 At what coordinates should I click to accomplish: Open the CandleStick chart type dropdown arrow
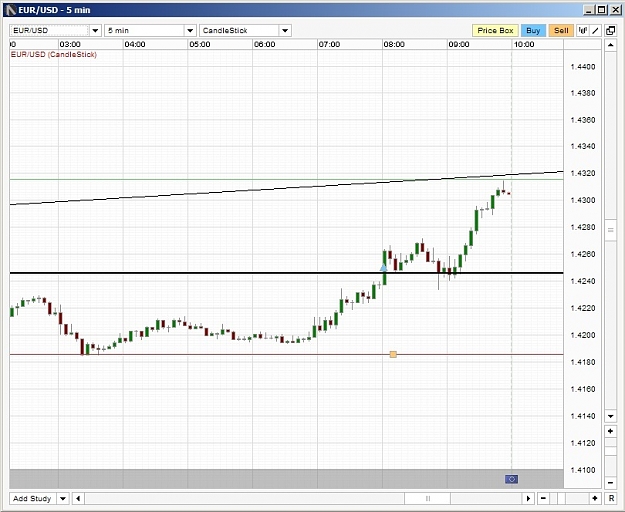click(x=285, y=30)
